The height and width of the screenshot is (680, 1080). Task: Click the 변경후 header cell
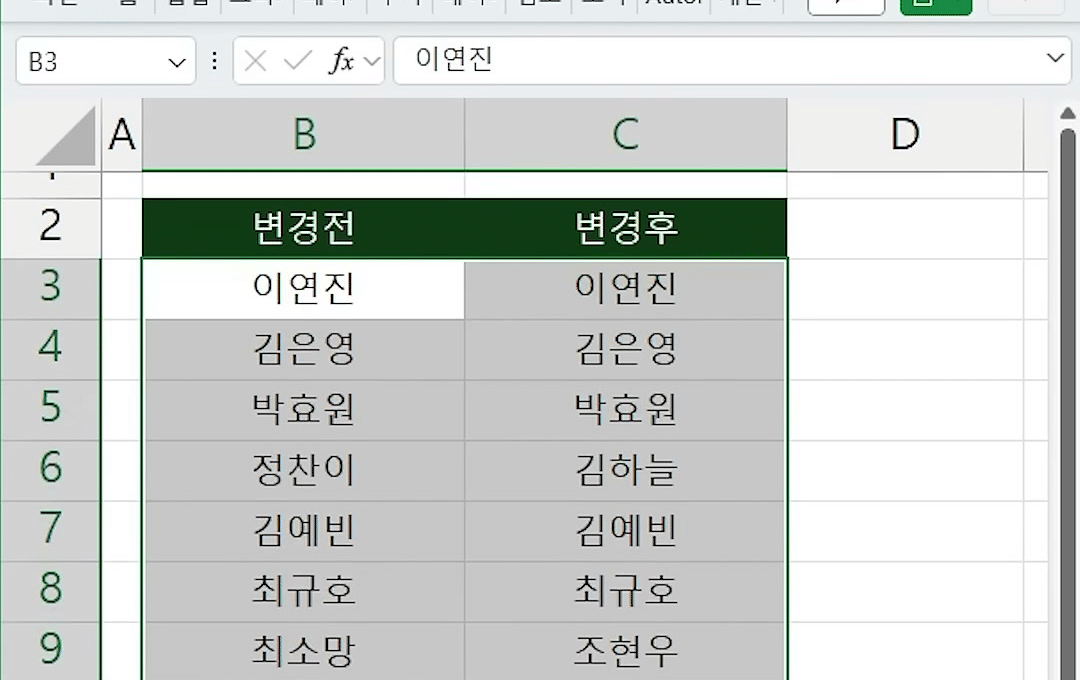coord(625,229)
